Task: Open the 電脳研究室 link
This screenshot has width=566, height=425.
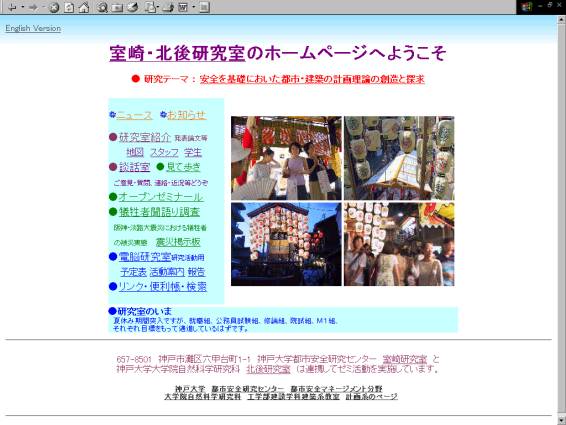Action: pos(145,257)
